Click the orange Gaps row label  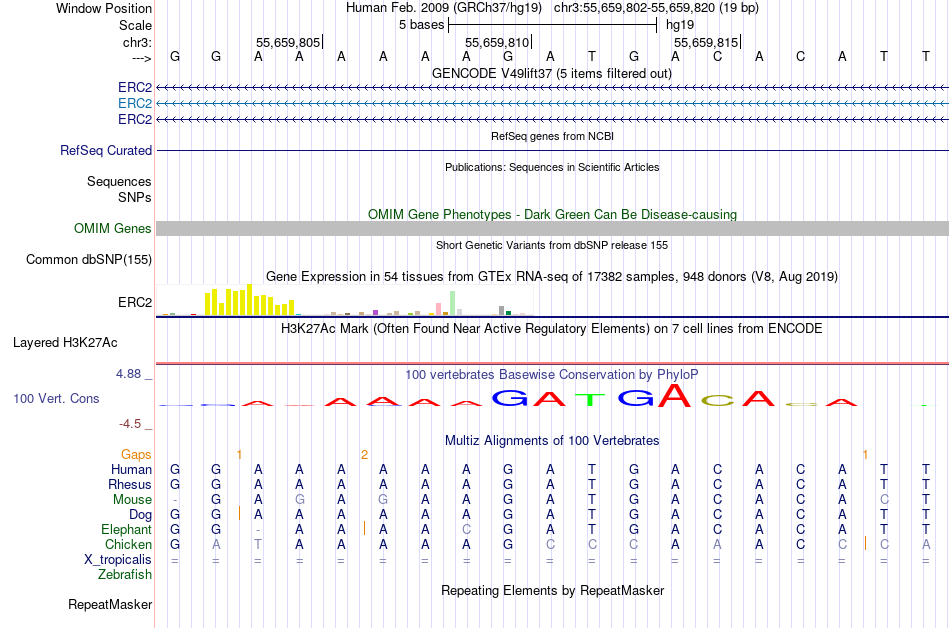pyautogui.click(x=136, y=454)
